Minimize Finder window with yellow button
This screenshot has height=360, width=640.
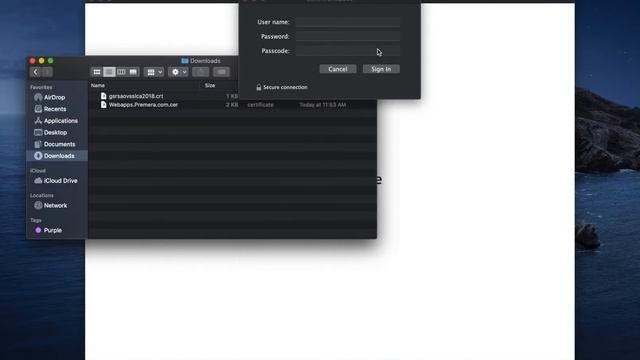(41, 61)
